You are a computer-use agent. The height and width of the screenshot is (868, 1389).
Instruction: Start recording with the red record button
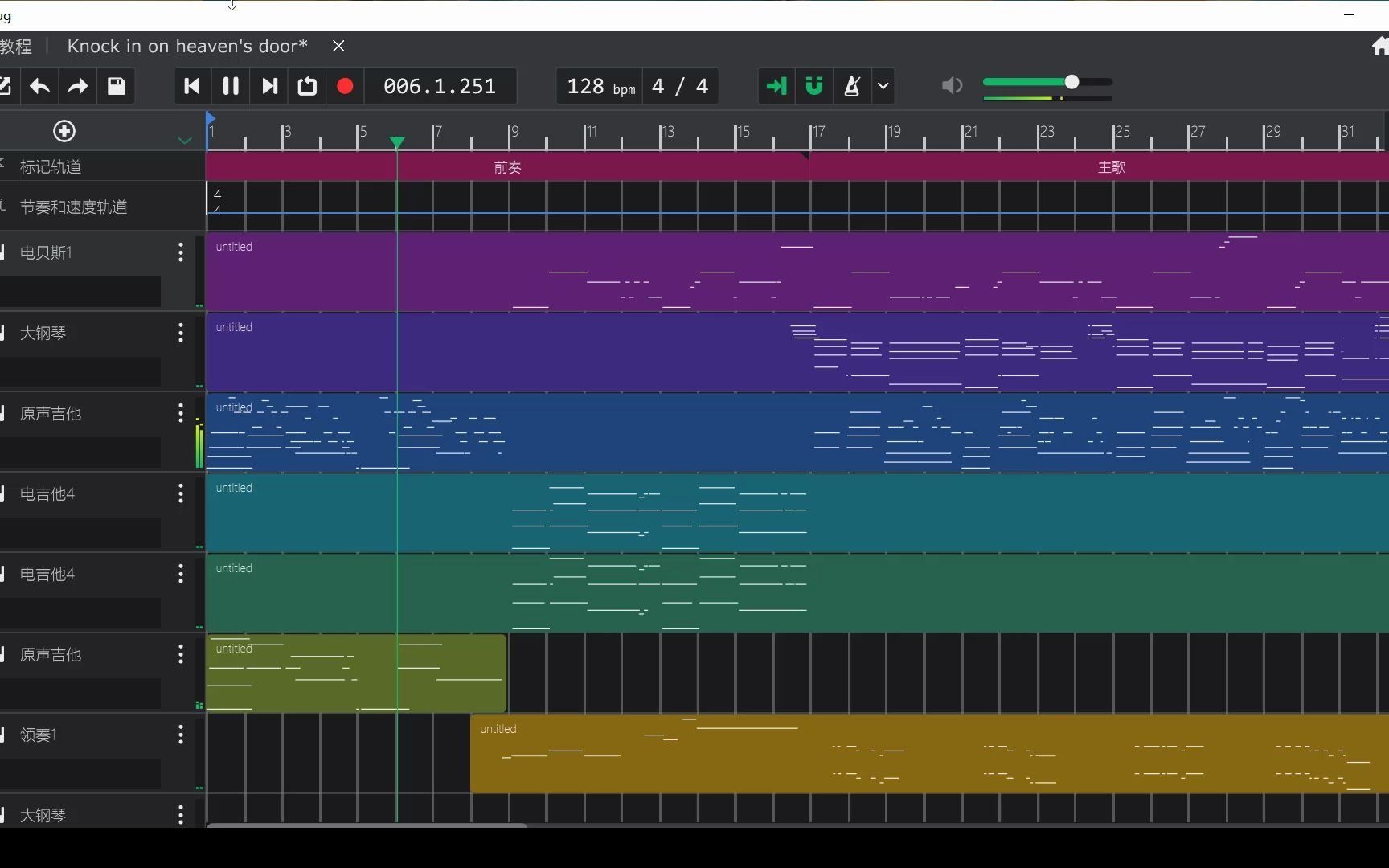coord(346,86)
